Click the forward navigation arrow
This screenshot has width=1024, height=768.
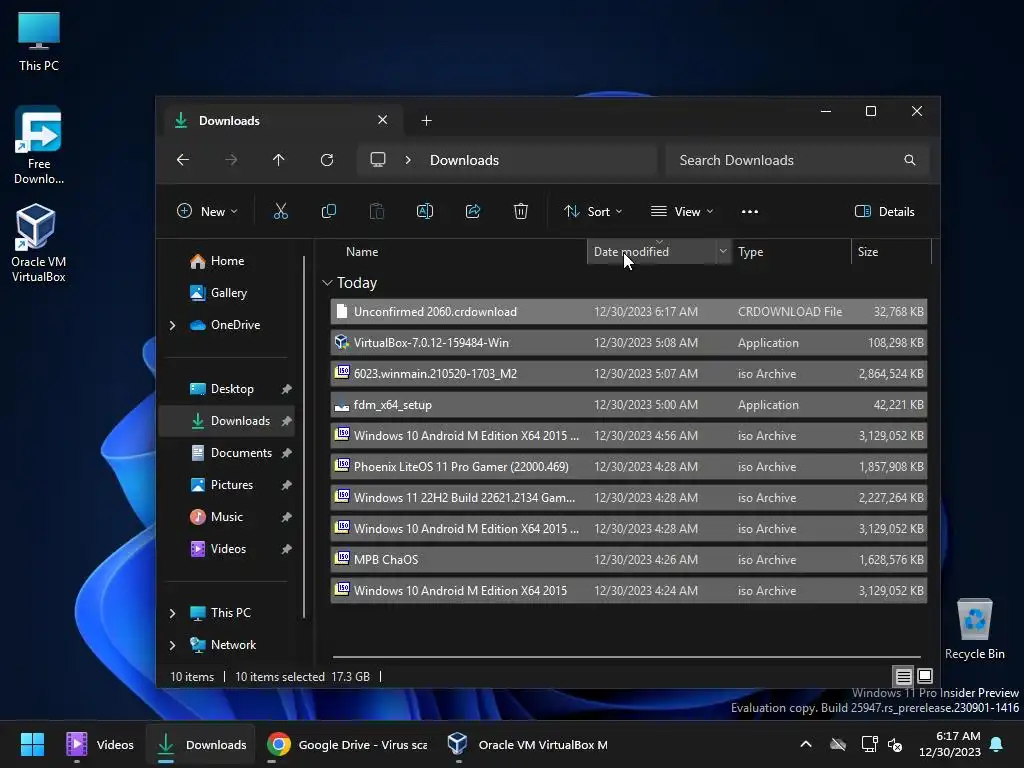click(x=231, y=160)
